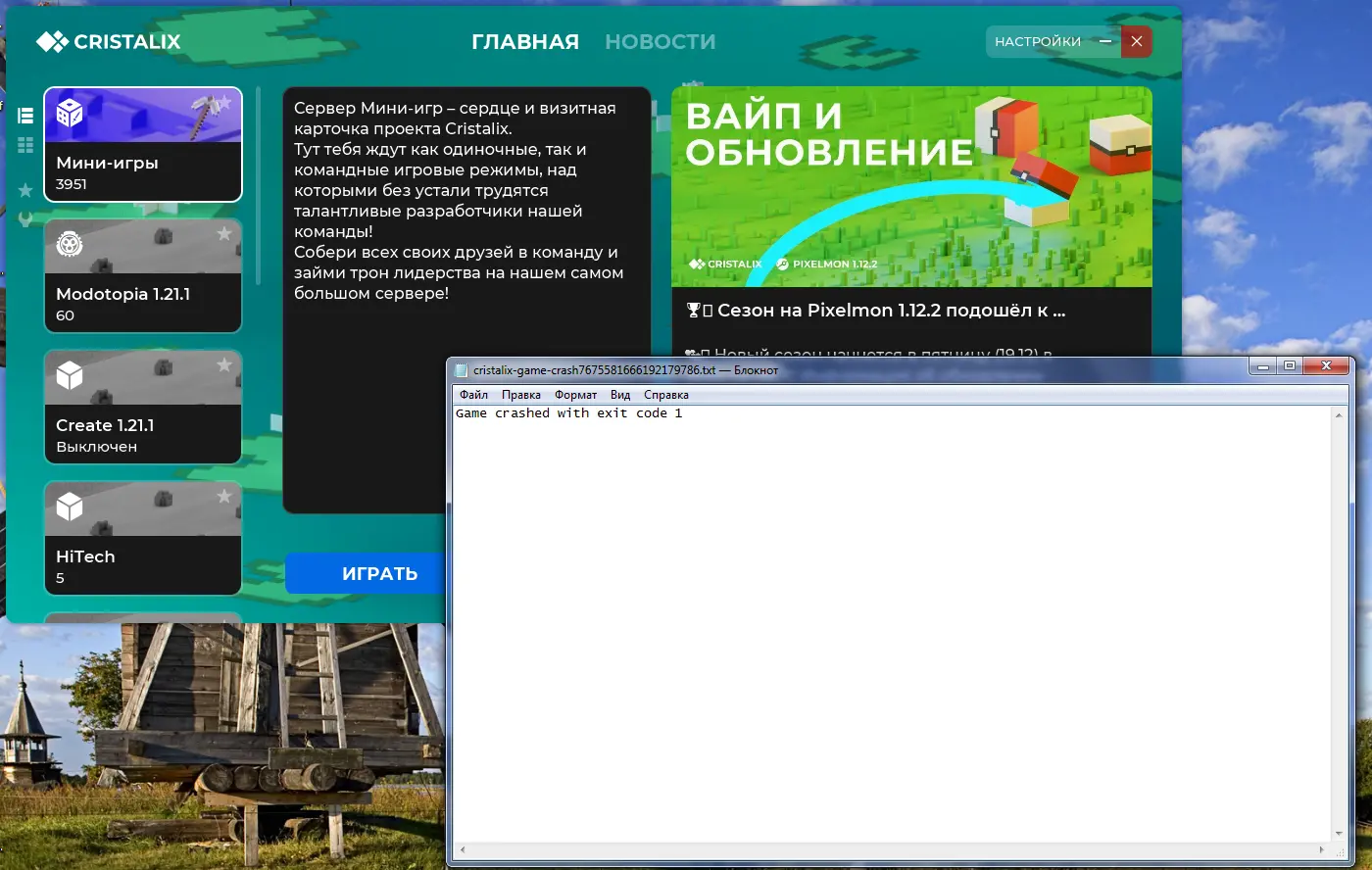Open НАСТРОЙКИ in the launcher
This screenshot has height=870, width=1372.
[1037, 41]
